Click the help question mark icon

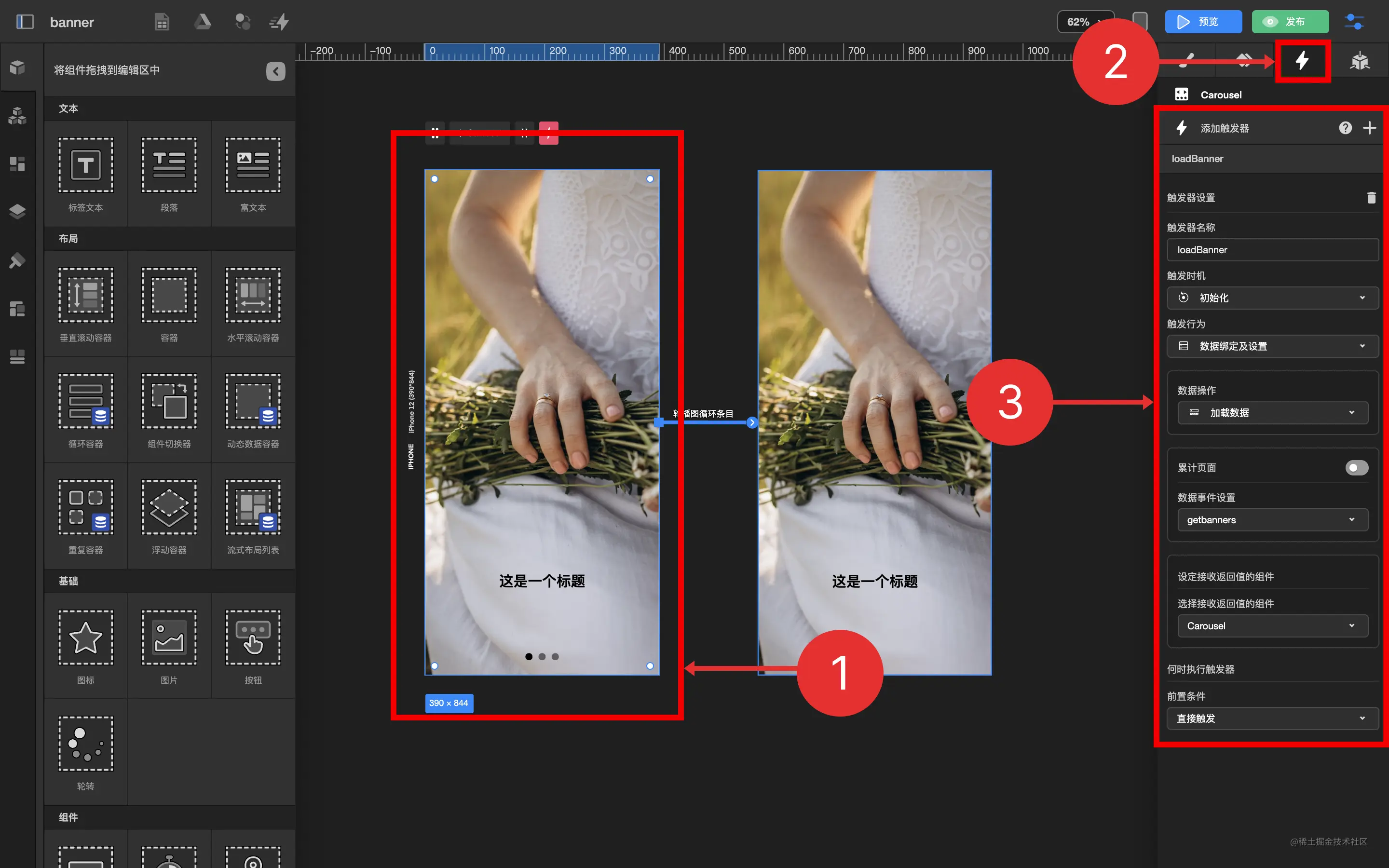click(x=1345, y=128)
